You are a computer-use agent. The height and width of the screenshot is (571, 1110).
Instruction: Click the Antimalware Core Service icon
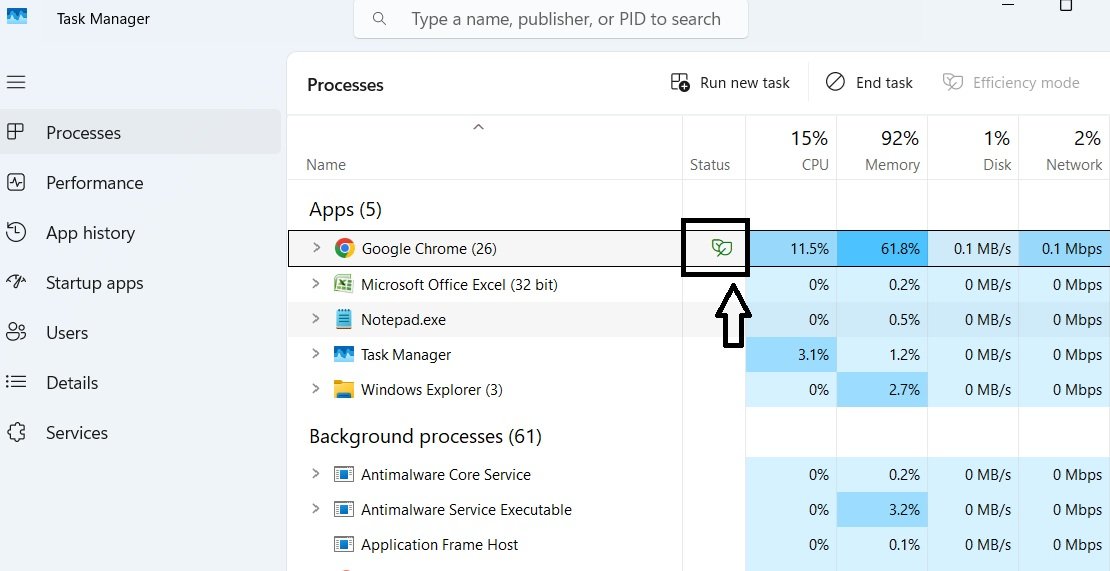coord(343,475)
